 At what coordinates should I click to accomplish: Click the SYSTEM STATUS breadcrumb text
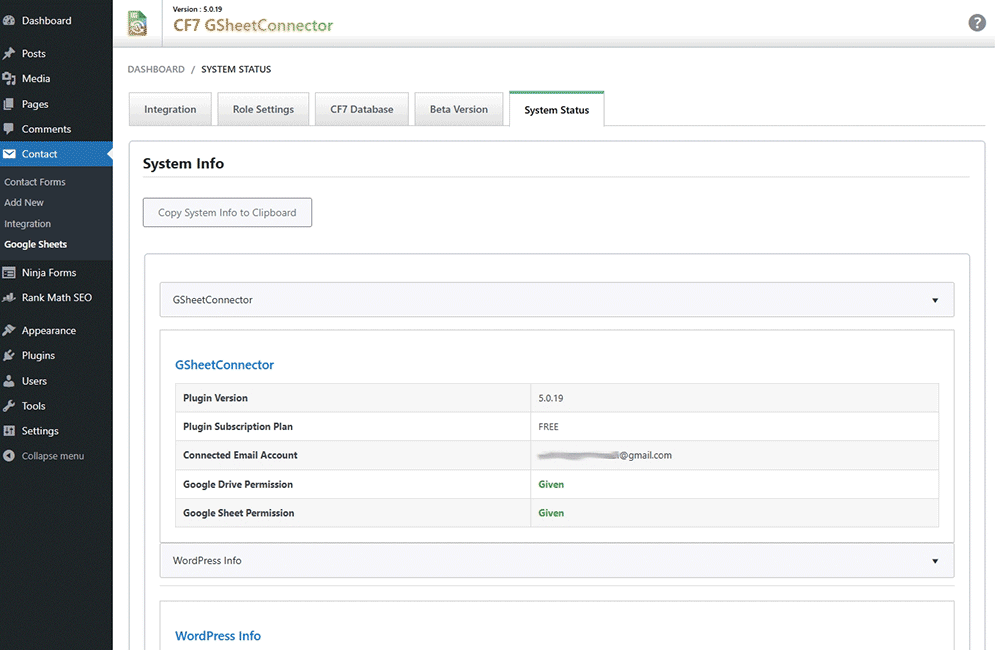point(236,69)
